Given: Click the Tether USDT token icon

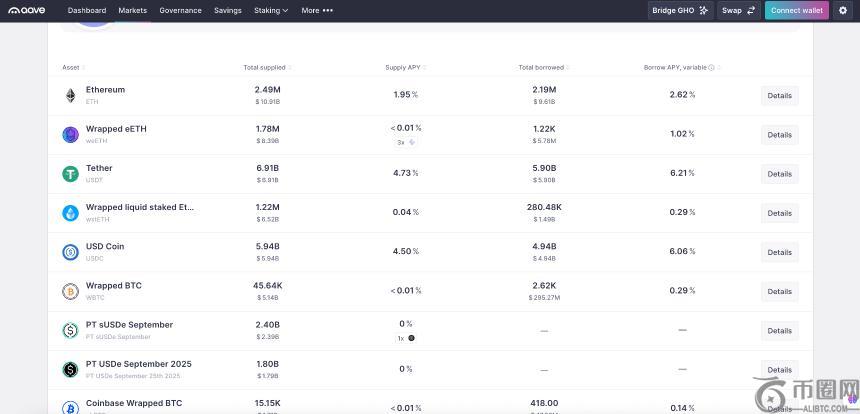Looking at the screenshot, I should [x=70, y=174].
